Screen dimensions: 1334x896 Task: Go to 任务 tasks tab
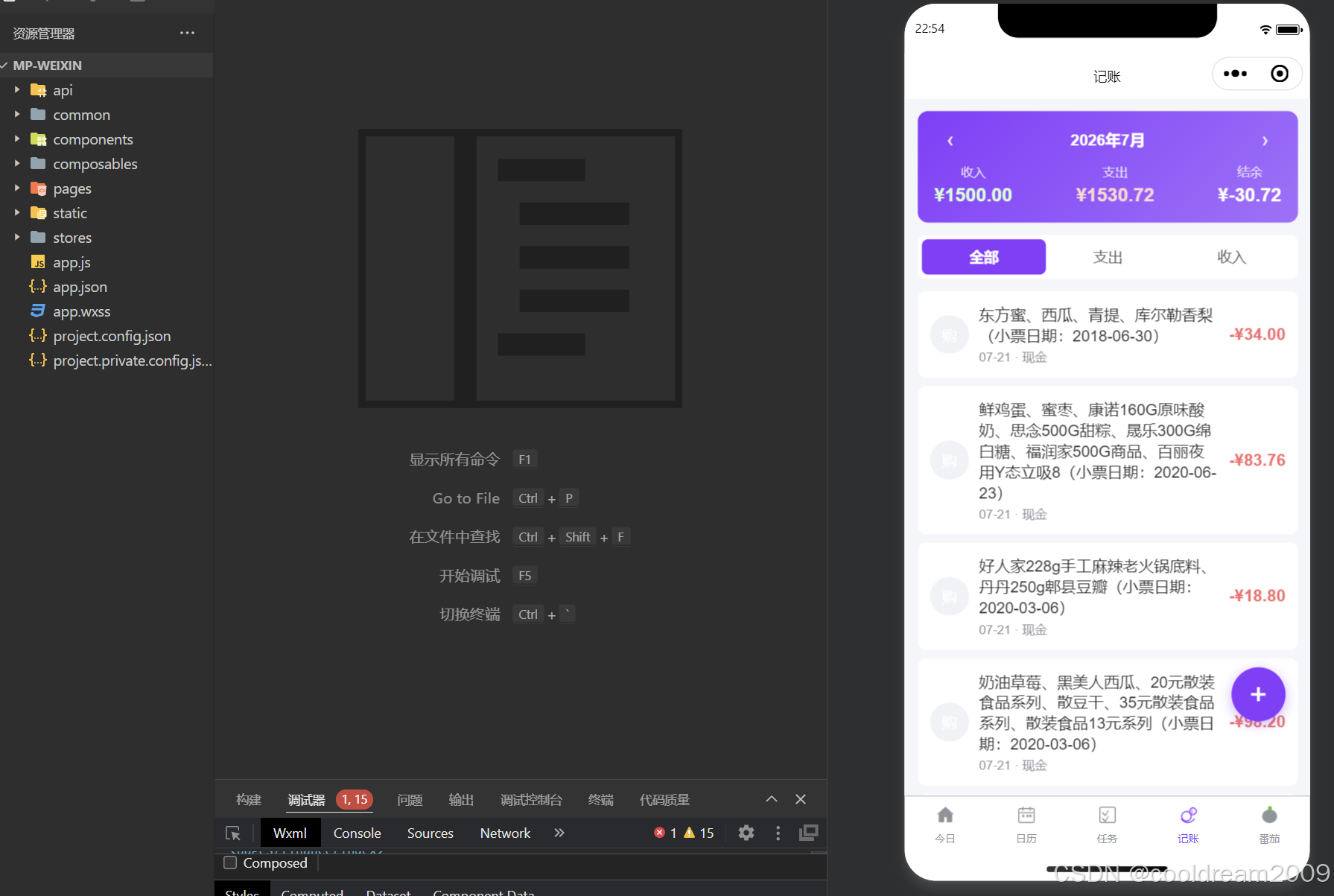[x=1107, y=824]
